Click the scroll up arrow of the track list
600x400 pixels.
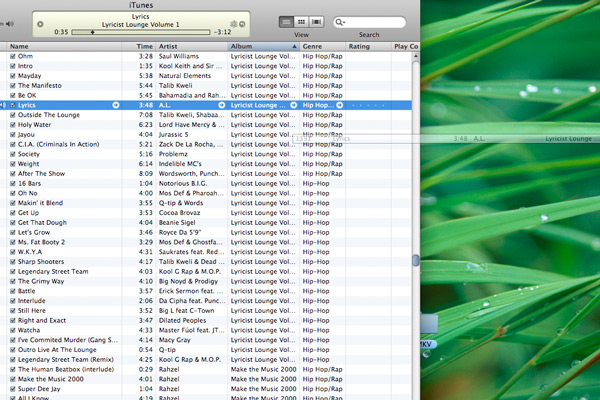coord(416,56)
